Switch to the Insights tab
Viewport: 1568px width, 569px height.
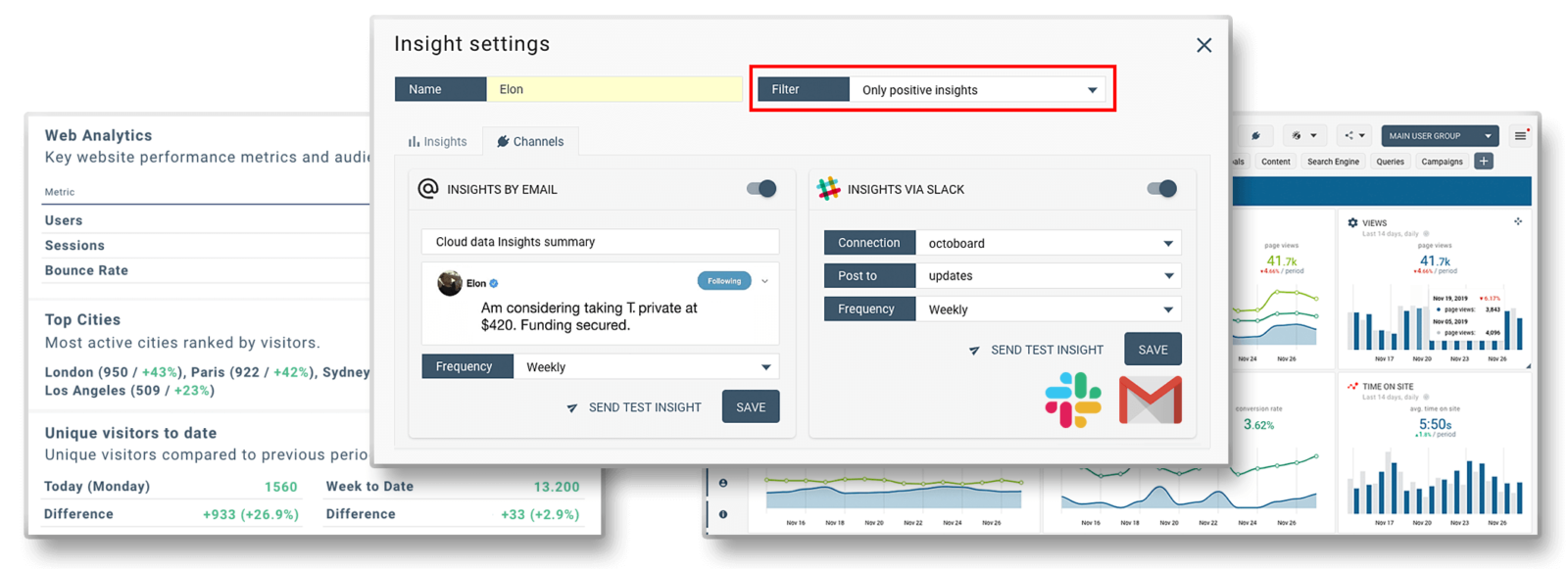tap(438, 142)
